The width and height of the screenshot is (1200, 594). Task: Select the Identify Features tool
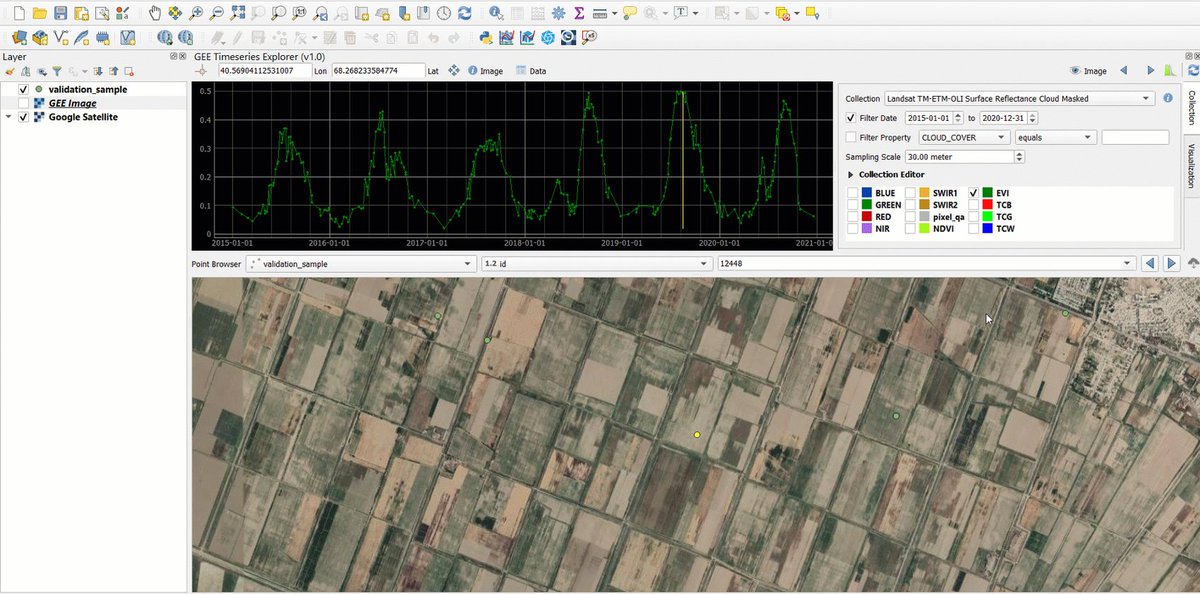(495, 13)
